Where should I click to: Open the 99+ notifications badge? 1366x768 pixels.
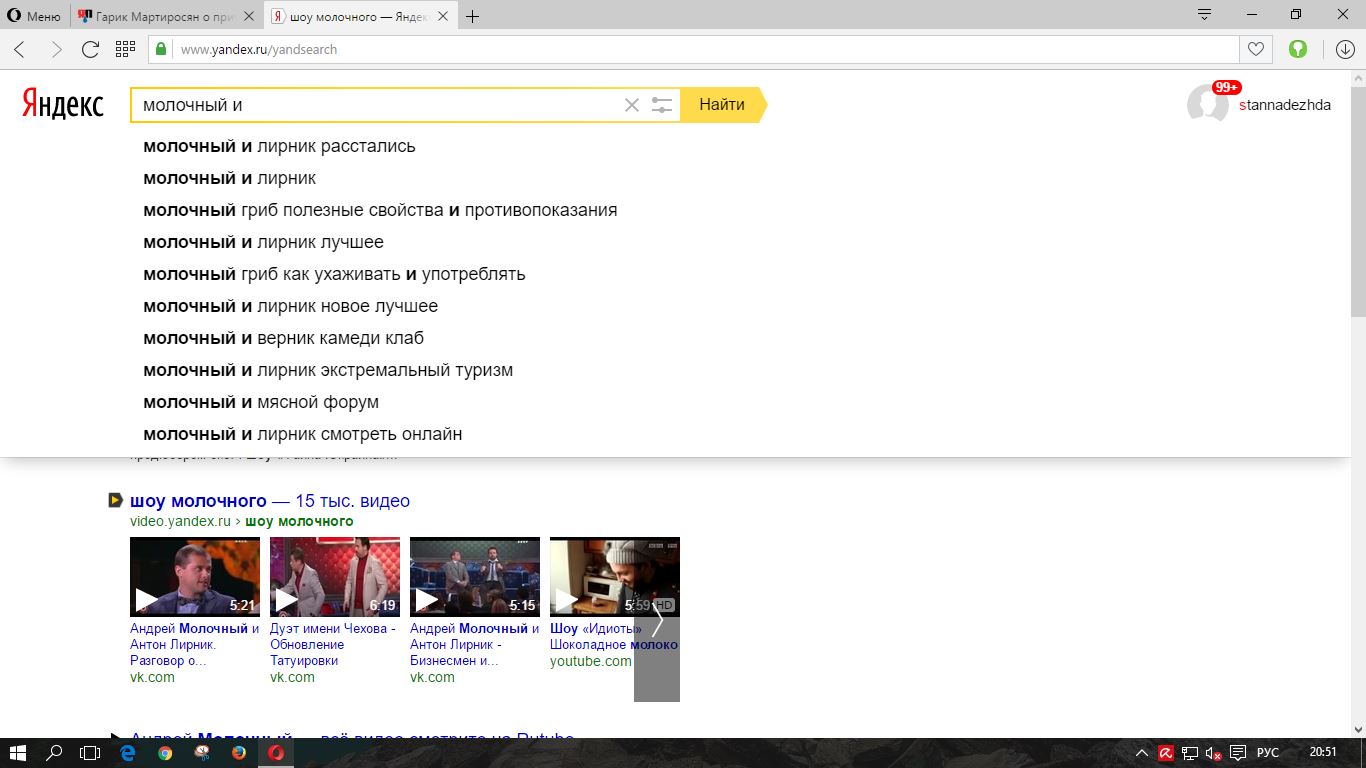coord(1227,87)
